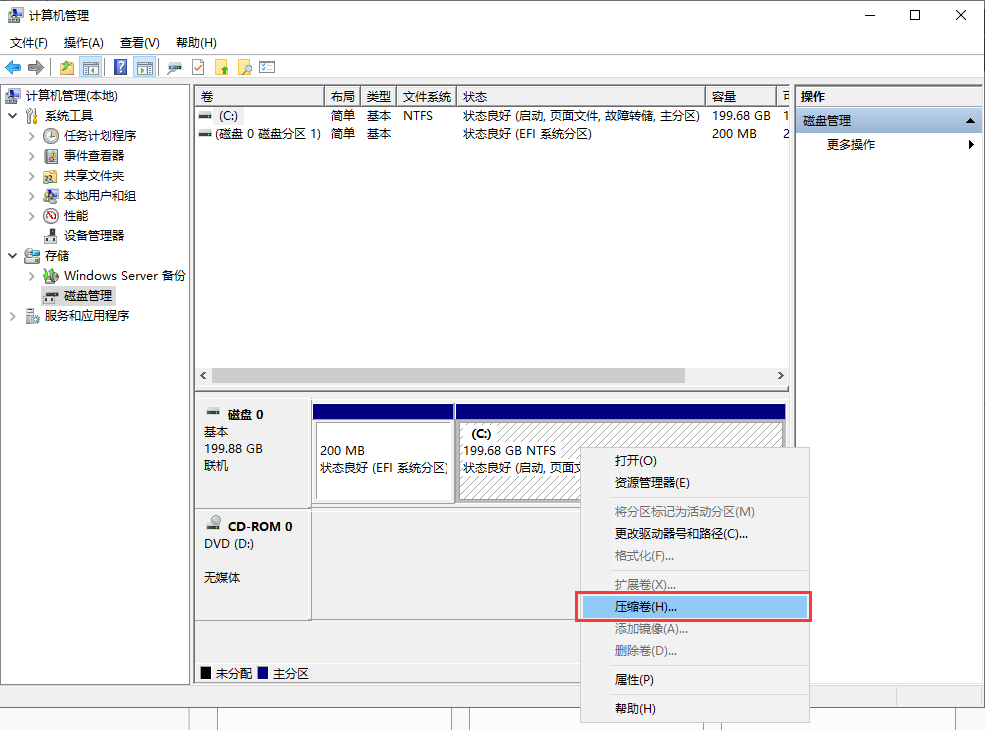
Task: Collapse the 磁盘管理 actions section
Action: tap(970, 121)
